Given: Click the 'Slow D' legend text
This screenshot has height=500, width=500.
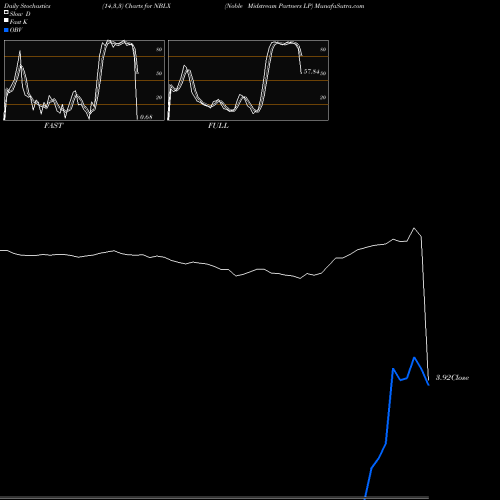Looking at the screenshot, I should pos(20,14).
